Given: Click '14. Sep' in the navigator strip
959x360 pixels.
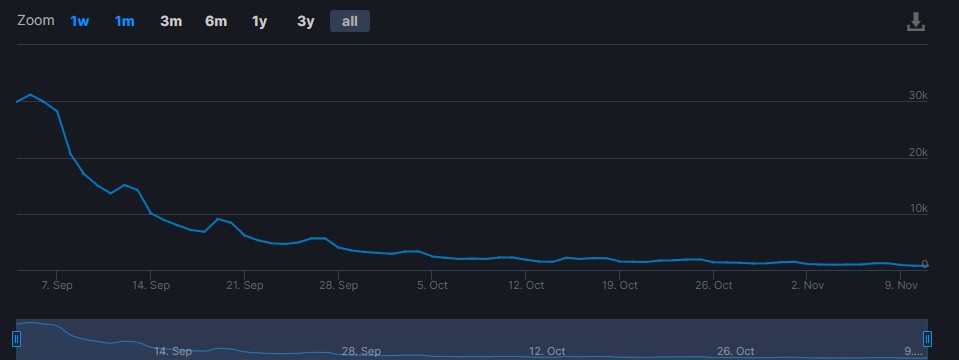Looking at the screenshot, I should pyautogui.click(x=173, y=351).
